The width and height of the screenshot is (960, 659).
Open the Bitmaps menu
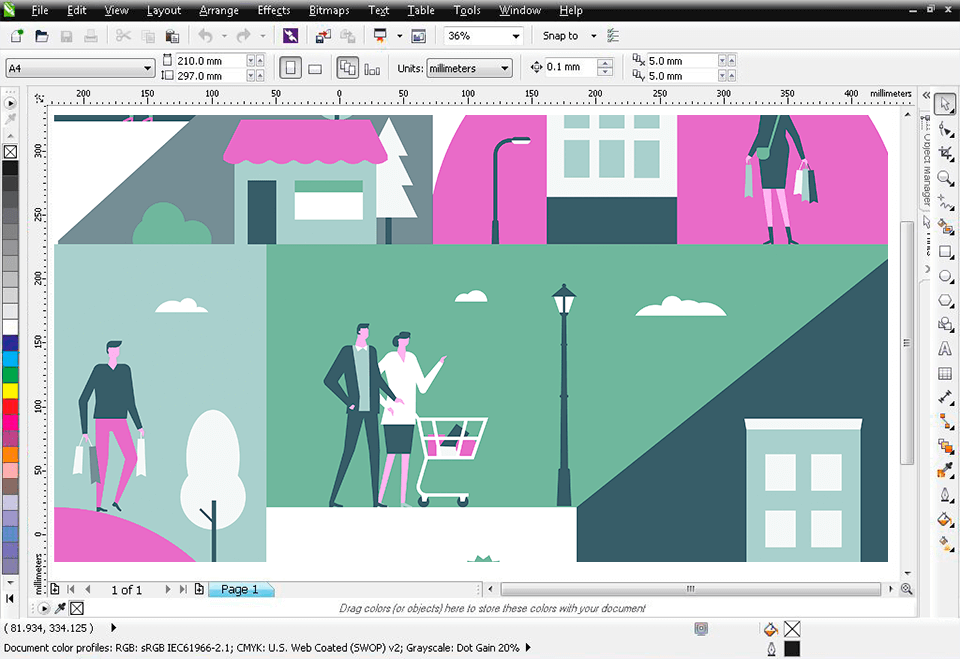(329, 10)
